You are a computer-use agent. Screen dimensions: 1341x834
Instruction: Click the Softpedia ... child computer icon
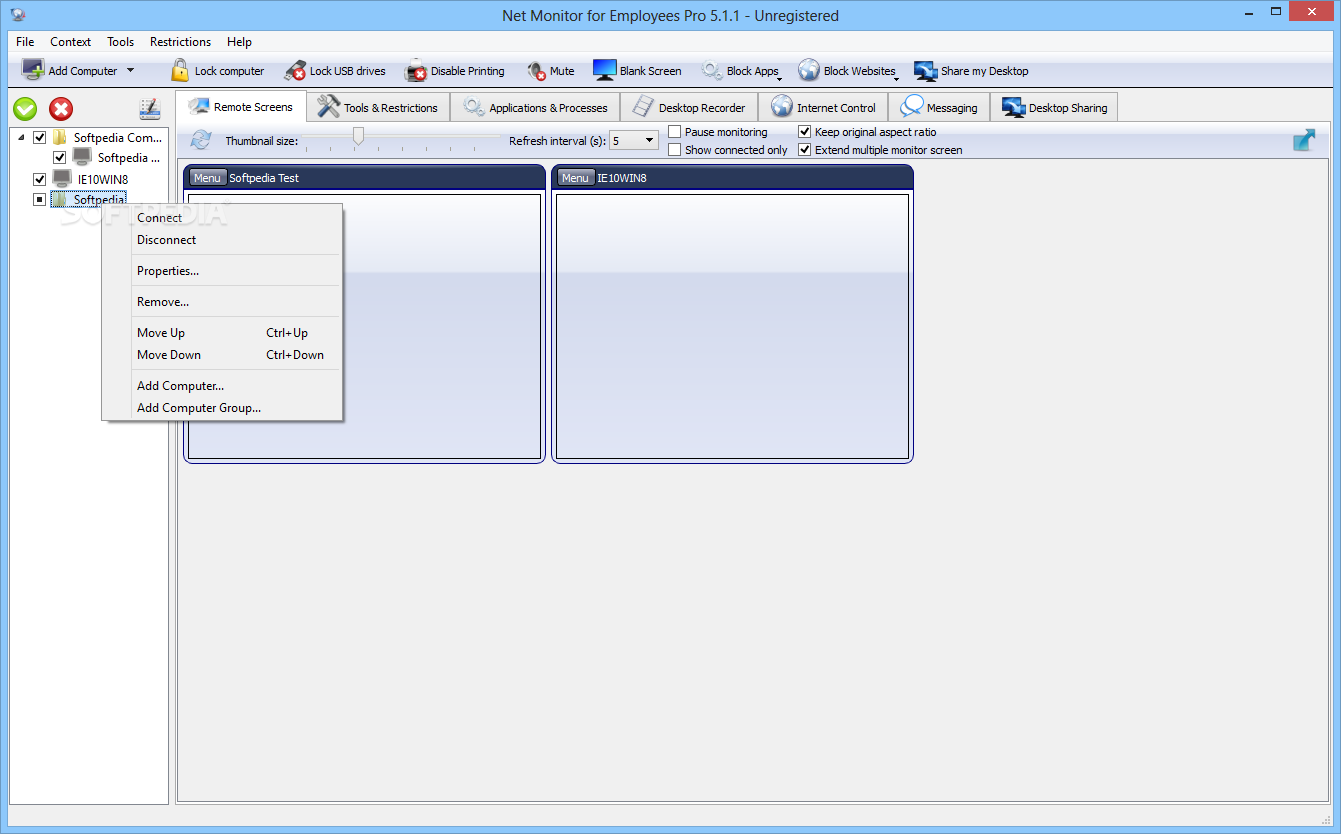coord(82,157)
